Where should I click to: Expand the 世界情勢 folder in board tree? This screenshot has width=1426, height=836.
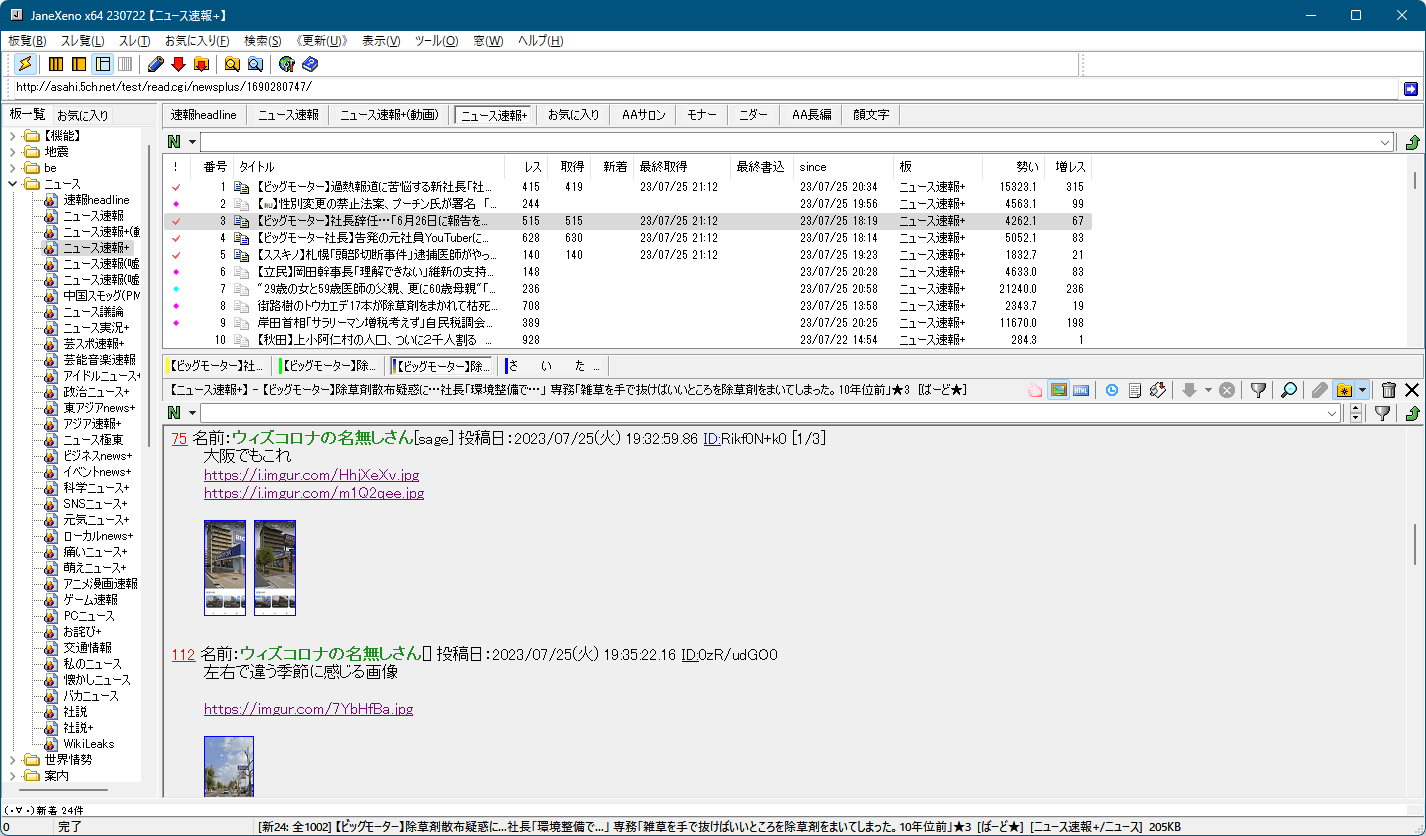click(x=13, y=760)
